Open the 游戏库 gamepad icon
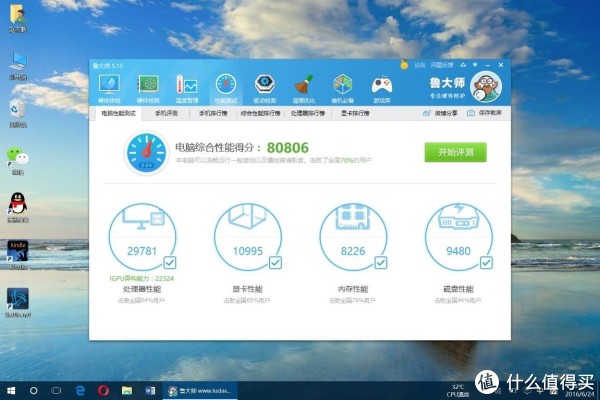This screenshot has width=600, height=400. pyautogui.click(x=382, y=89)
